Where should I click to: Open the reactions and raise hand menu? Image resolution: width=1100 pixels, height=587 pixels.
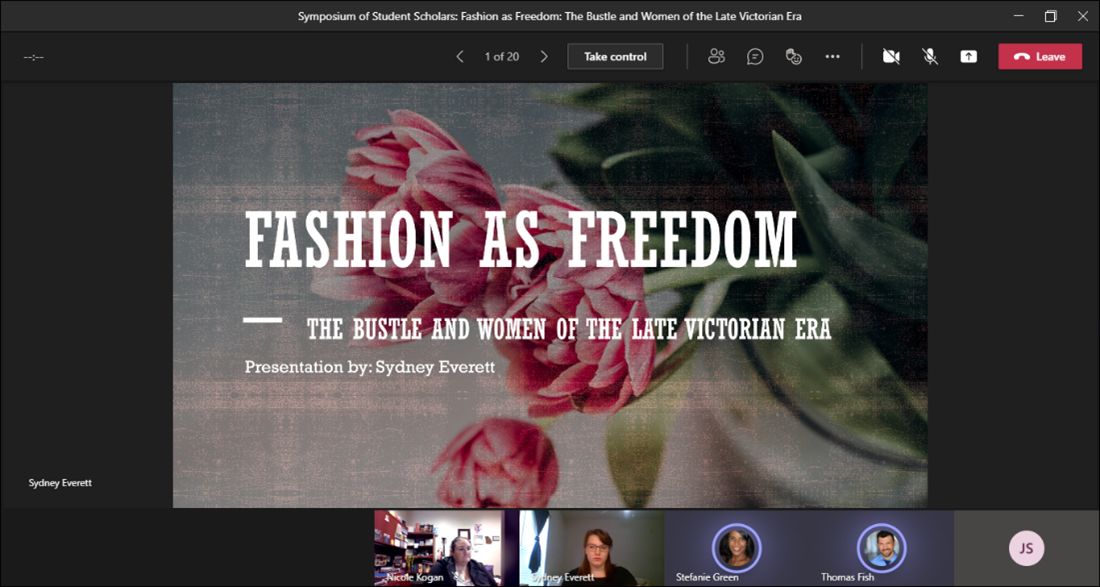pyautogui.click(x=794, y=57)
